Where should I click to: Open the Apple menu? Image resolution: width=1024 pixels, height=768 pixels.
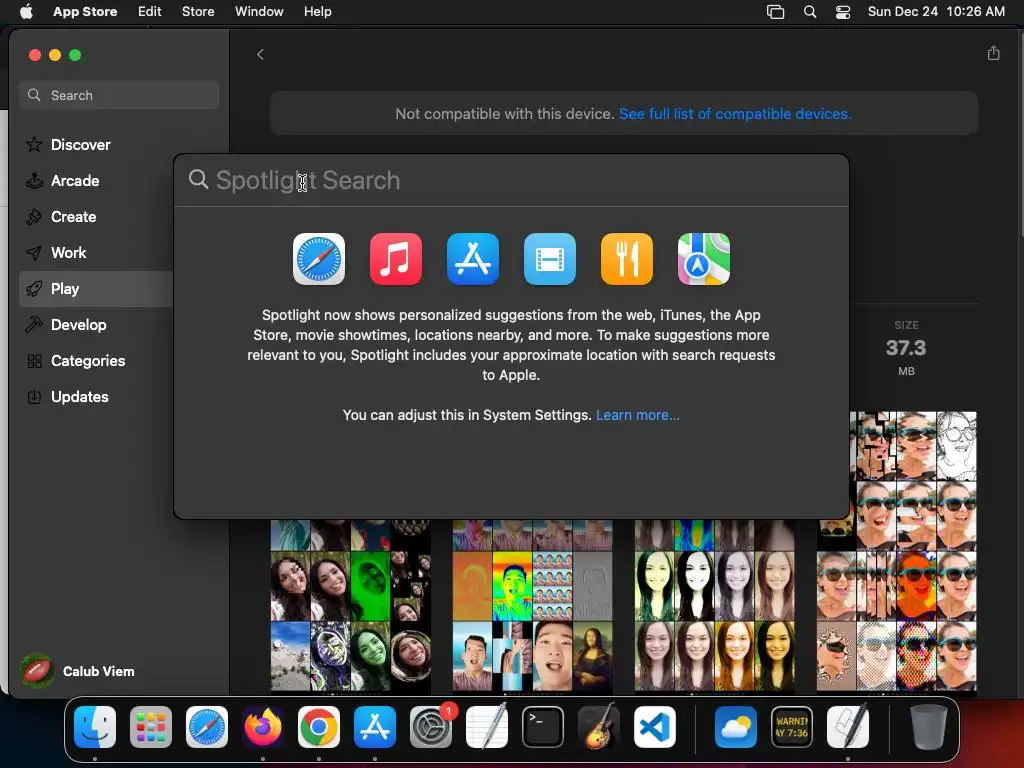(x=26, y=11)
